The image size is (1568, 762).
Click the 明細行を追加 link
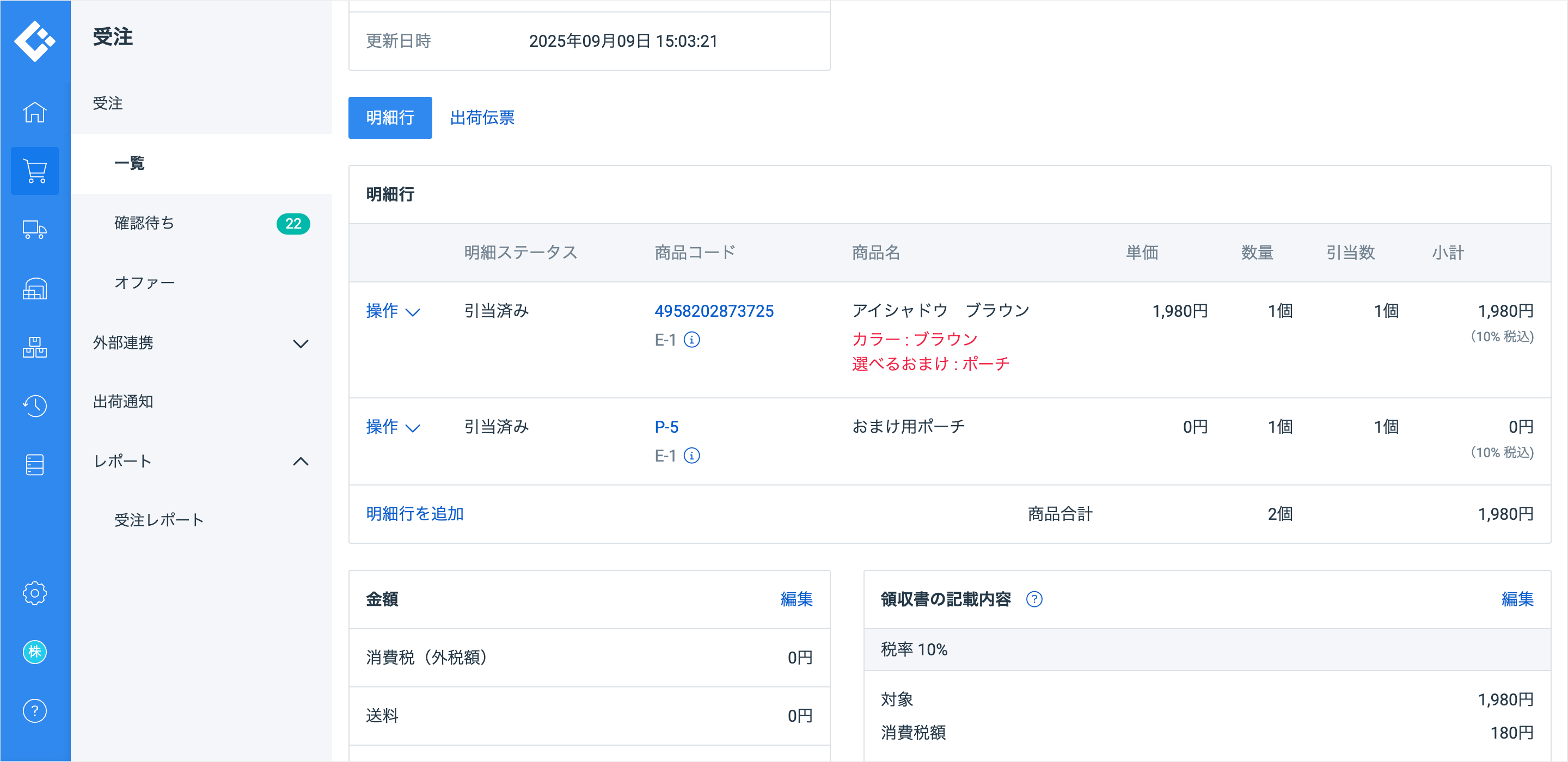[x=414, y=514]
